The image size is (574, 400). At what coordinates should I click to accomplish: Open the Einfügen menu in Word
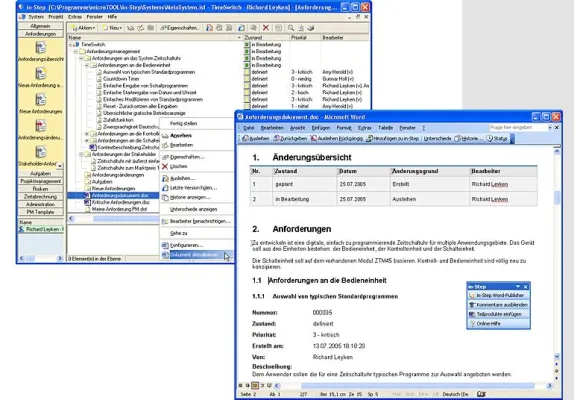[x=321, y=128]
